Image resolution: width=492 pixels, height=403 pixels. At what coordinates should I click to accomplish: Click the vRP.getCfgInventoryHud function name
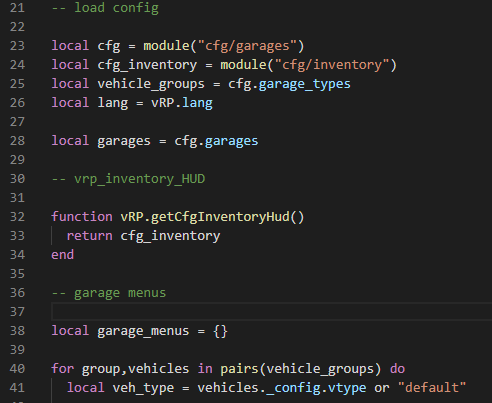[x=205, y=217]
